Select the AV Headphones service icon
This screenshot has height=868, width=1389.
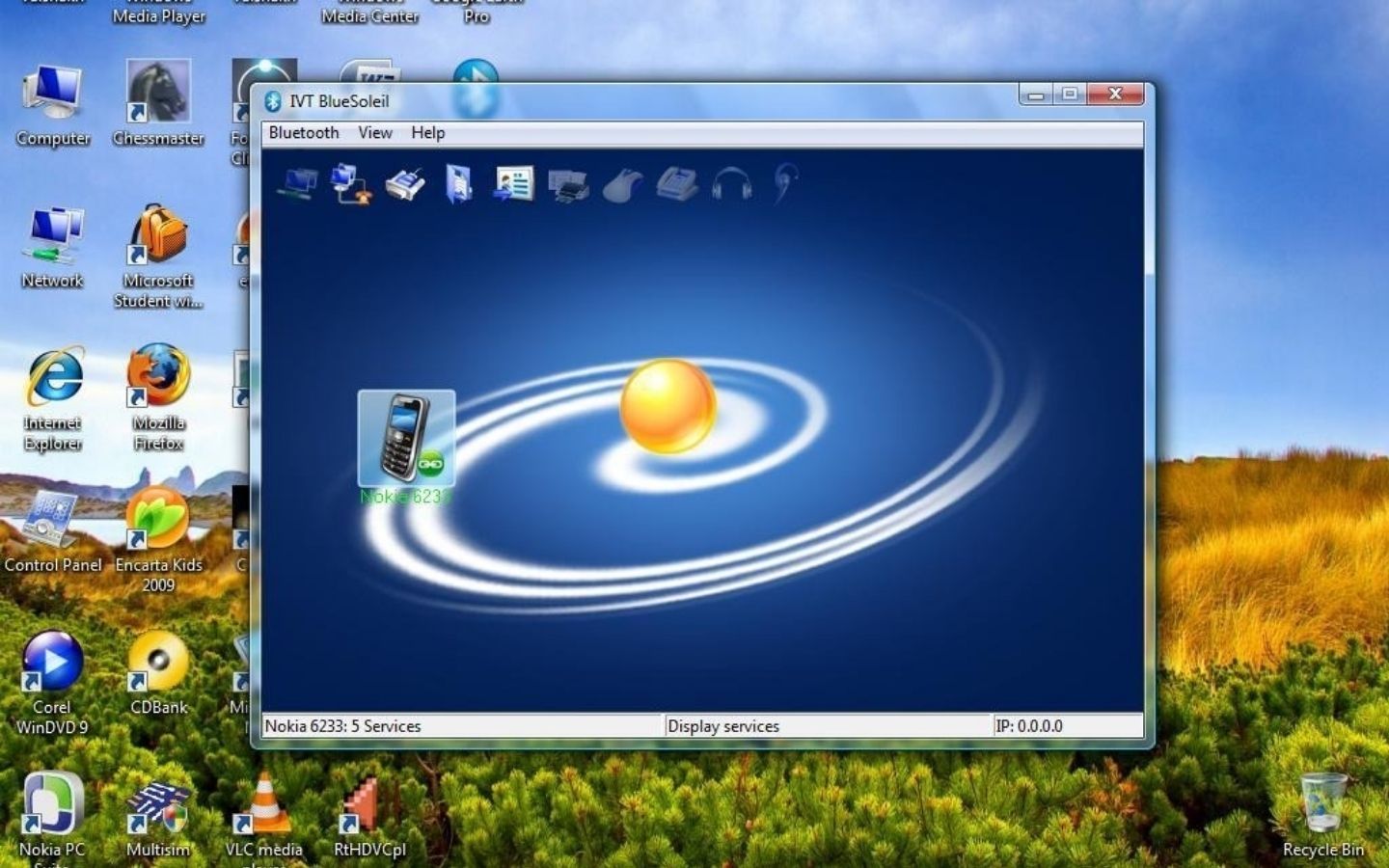[x=731, y=183]
